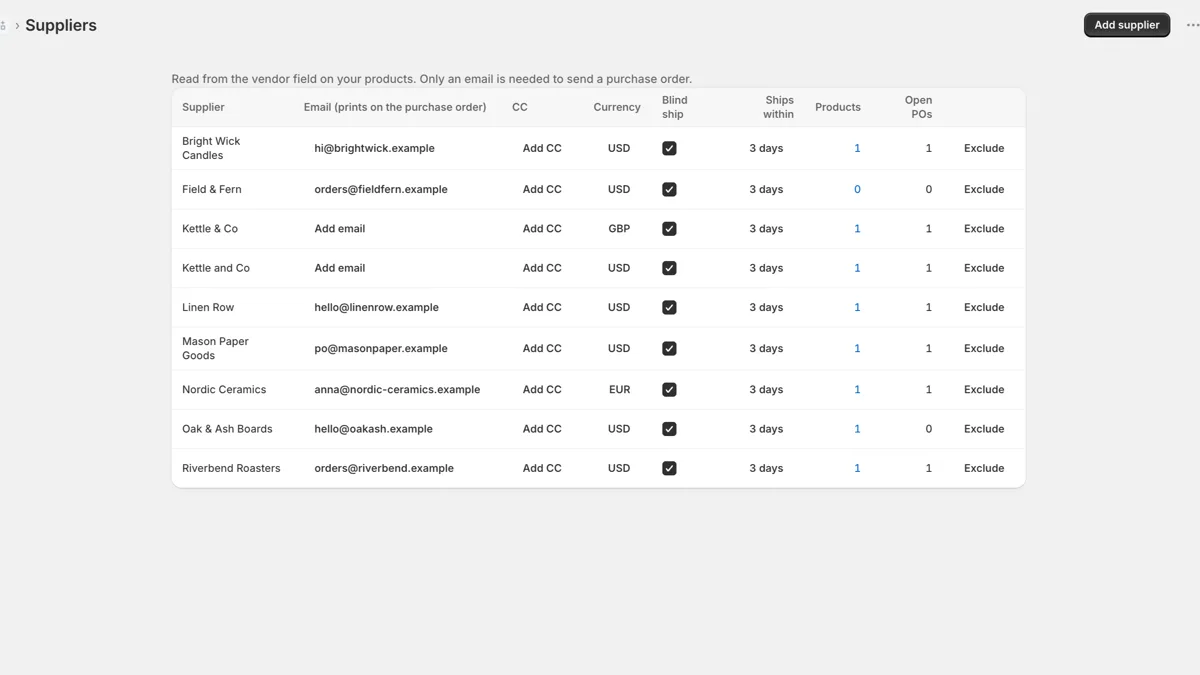Image resolution: width=1200 pixels, height=675 pixels.
Task: Edit ships within 3 days for Linen Row
Action: tap(766, 308)
